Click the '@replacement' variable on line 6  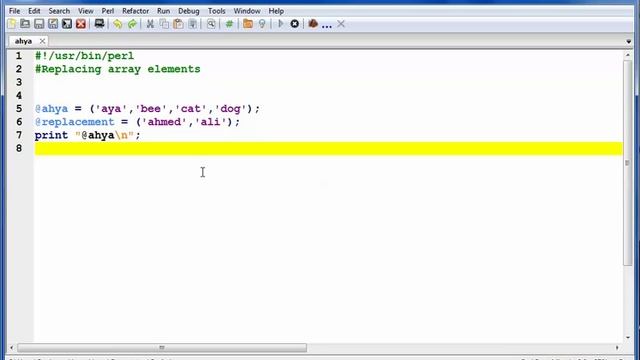pos(75,122)
